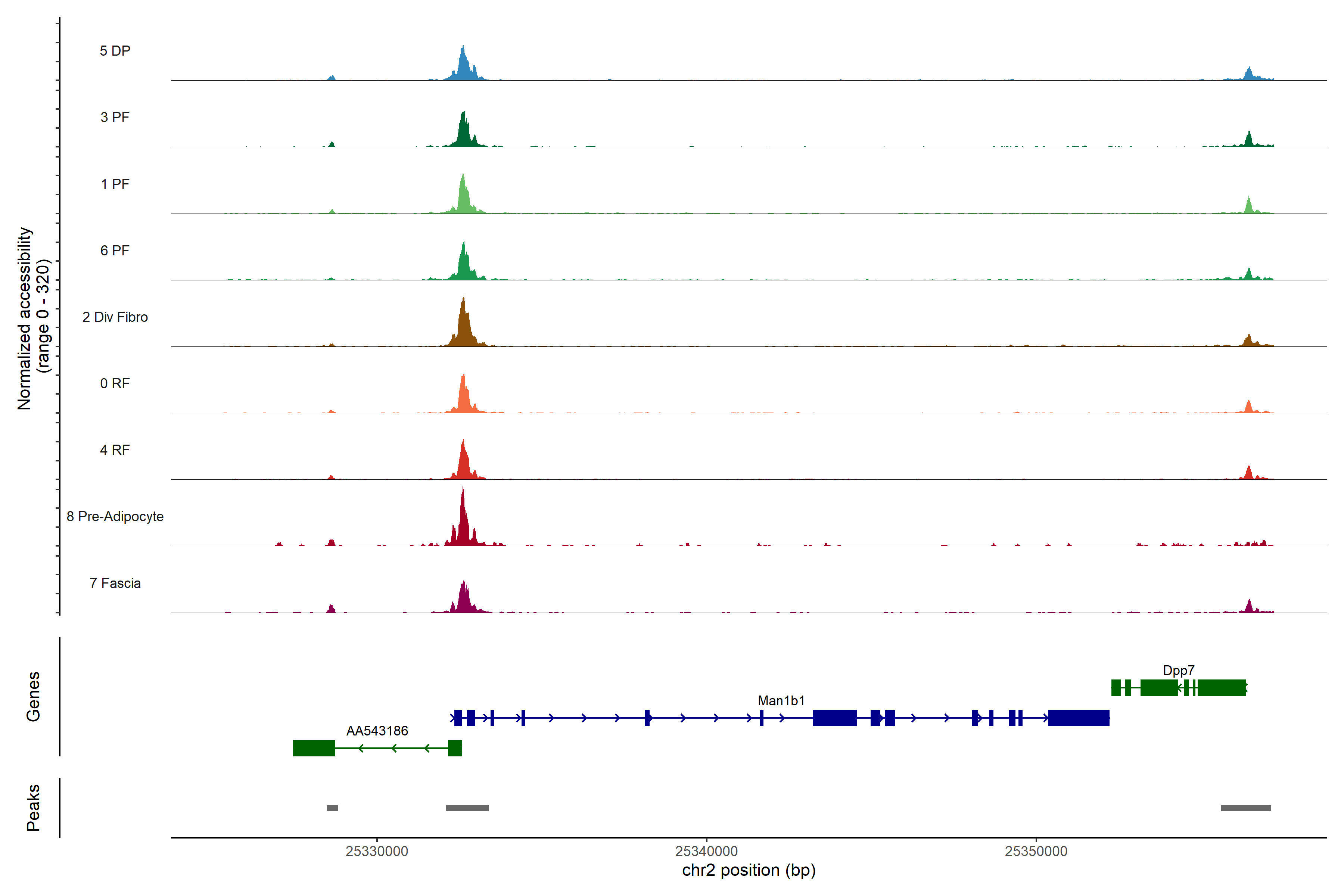Click the Dpp7 gene label
Image resolution: width=1344 pixels, height=896 pixels.
[x=1178, y=670]
